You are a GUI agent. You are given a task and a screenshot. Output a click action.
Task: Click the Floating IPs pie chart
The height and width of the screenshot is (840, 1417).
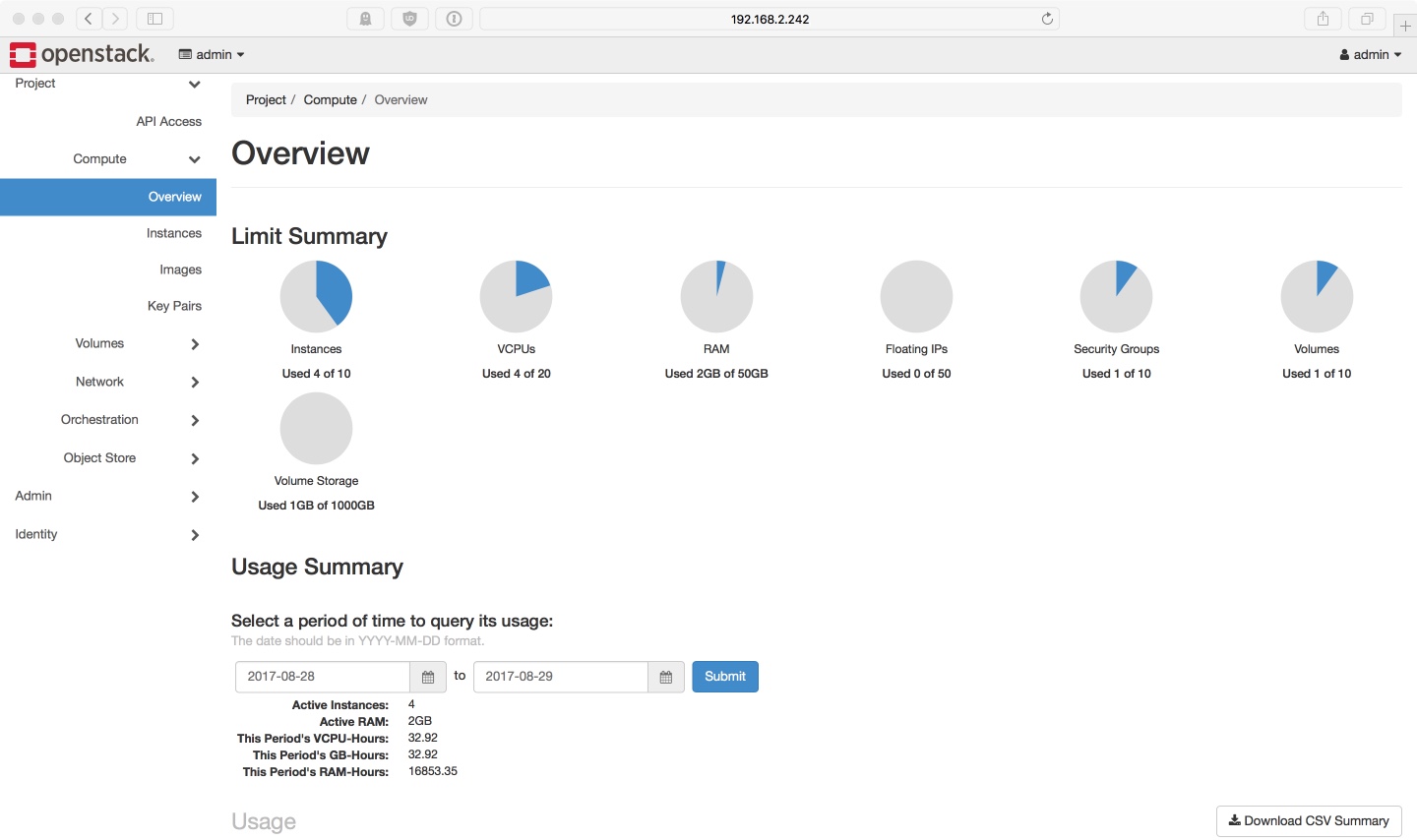tap(916, 296)
